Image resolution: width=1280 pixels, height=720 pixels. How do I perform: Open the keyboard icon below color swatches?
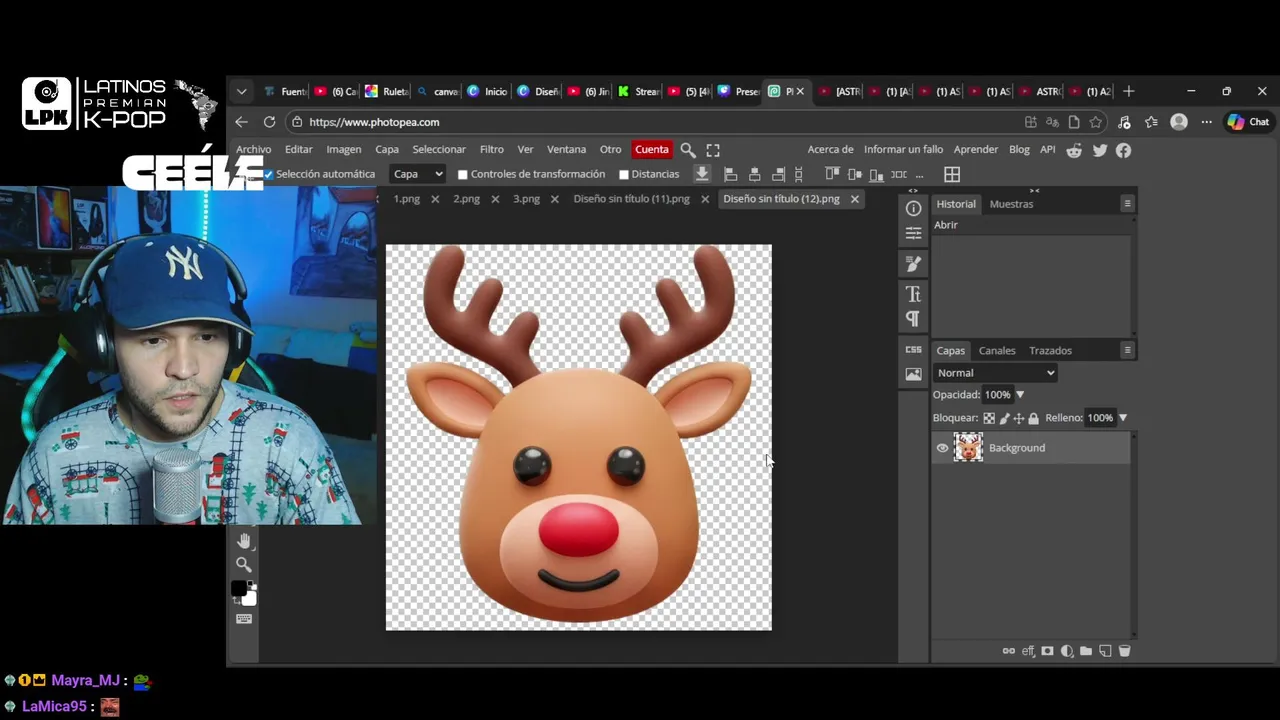point(244,619)
